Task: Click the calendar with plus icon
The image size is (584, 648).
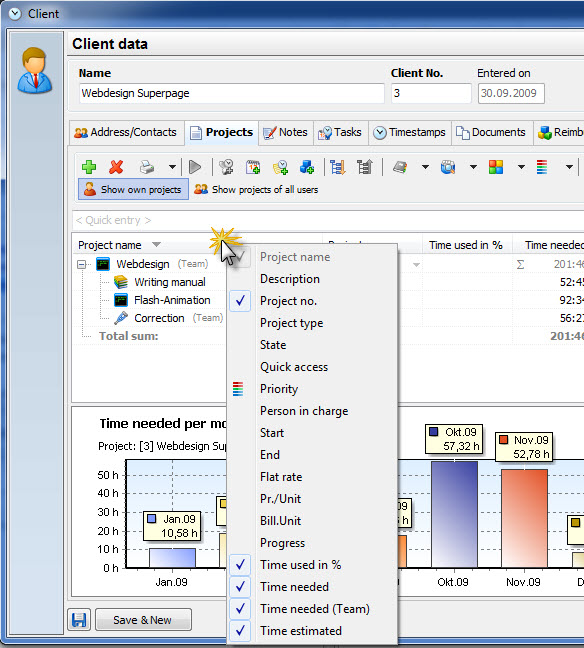Action: (x=253, y=167)
